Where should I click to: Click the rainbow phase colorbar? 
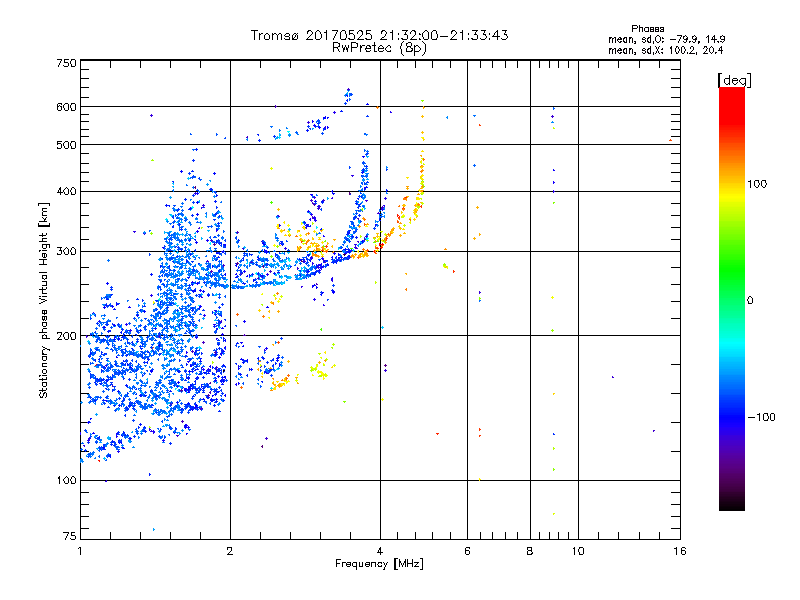(x=732, y=299)
